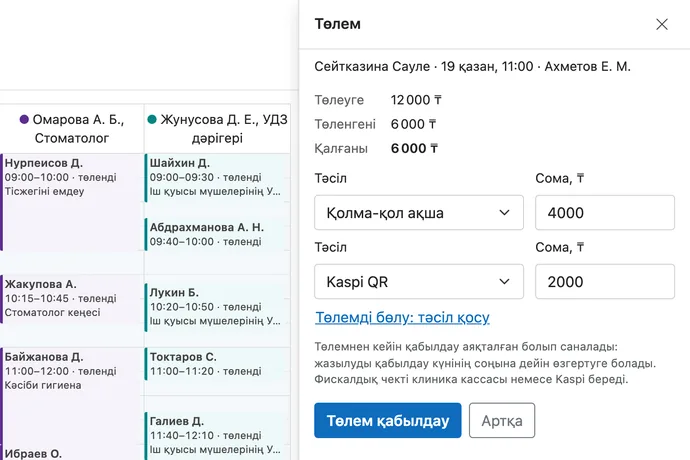
Task: Click the Төлем panel title
Action: (x=338, y=24)
